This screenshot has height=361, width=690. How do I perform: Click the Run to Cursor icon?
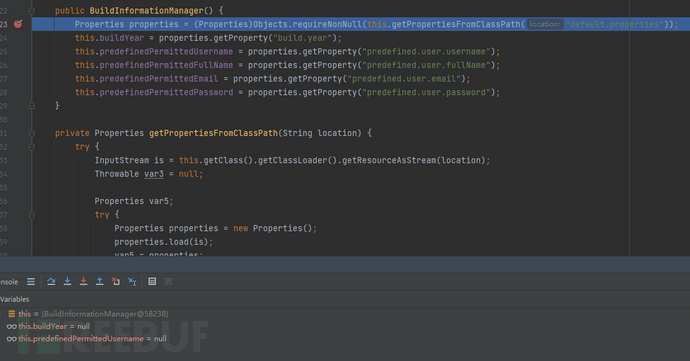click(x=132, y=281)
